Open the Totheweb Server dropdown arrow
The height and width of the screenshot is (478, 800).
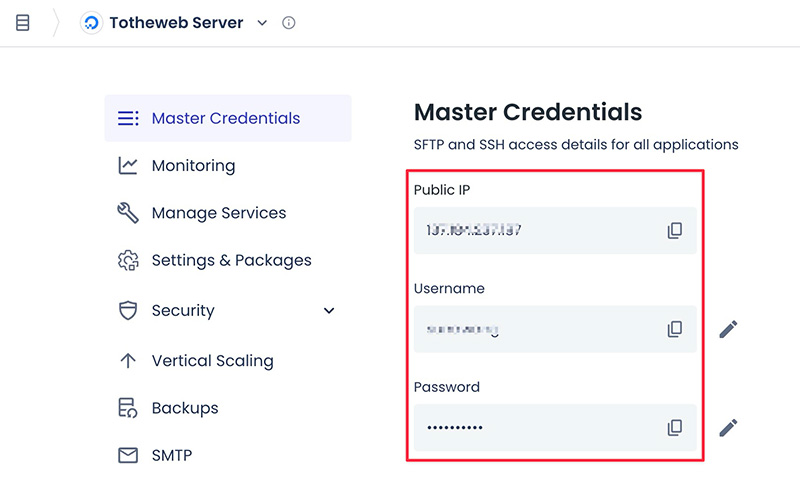(262, 23)
